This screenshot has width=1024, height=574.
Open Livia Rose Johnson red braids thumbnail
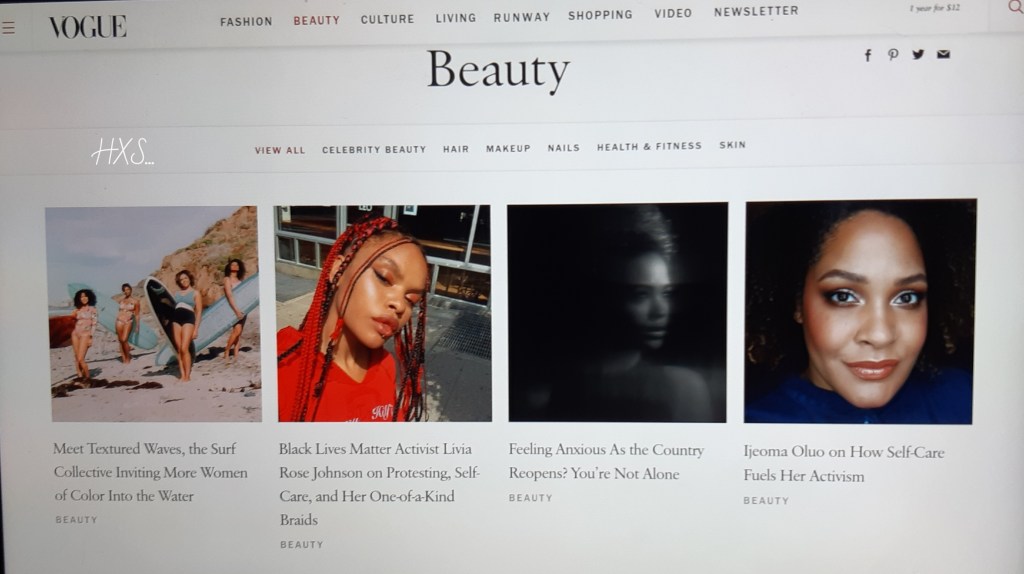(x=383, y=313)
